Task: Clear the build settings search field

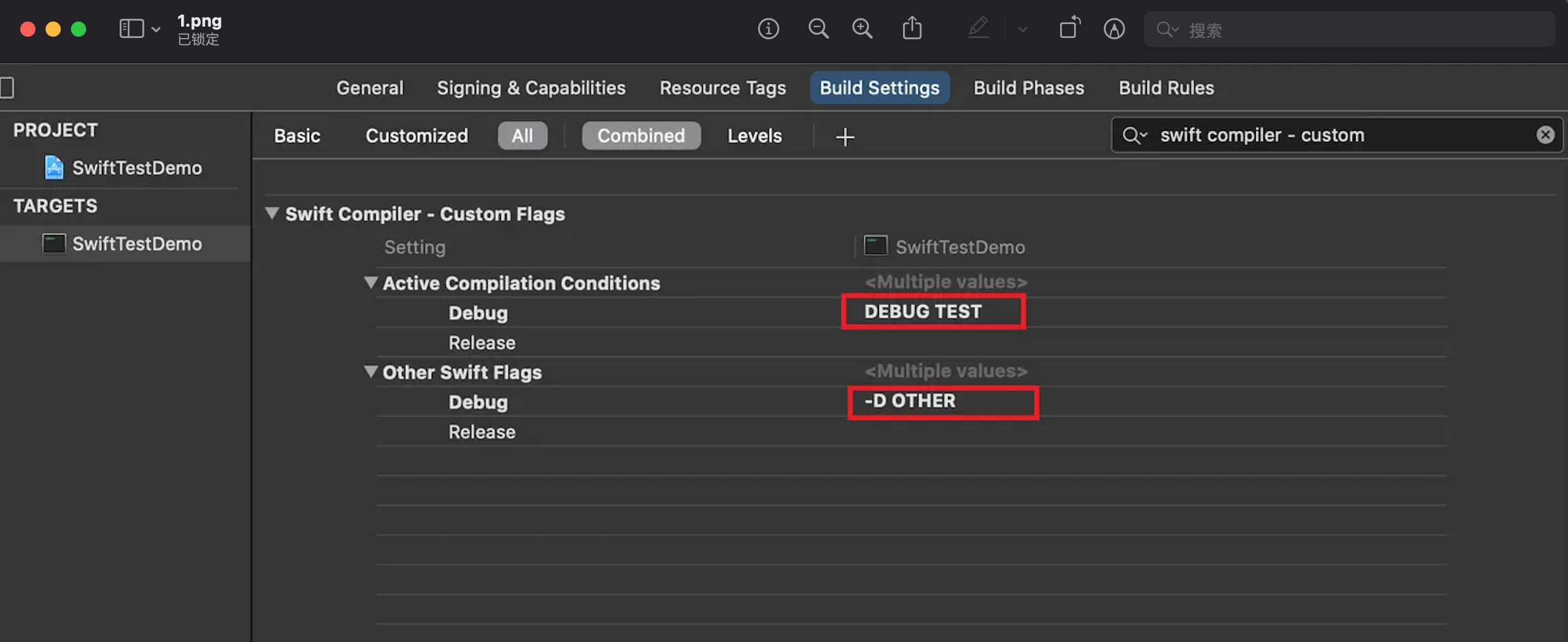Action: 1545,135
